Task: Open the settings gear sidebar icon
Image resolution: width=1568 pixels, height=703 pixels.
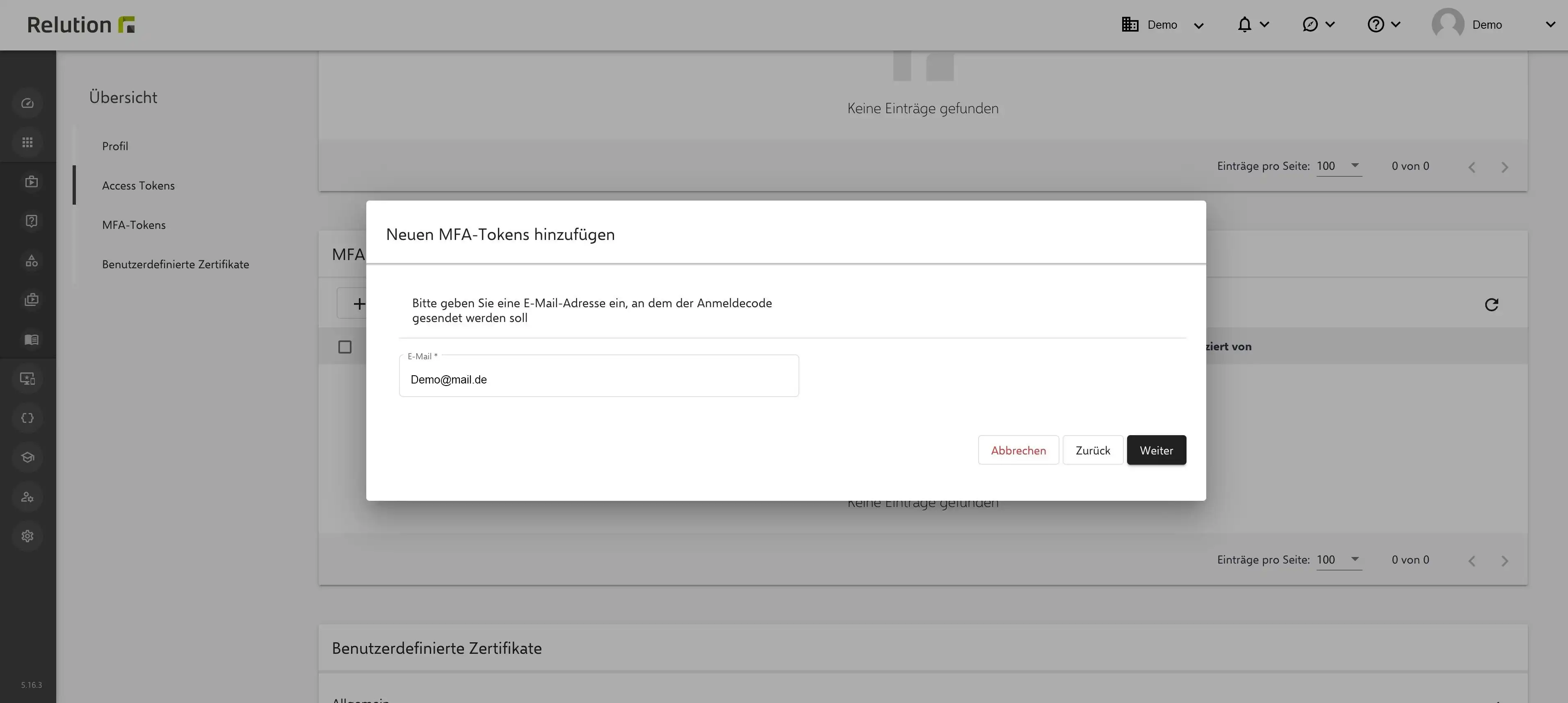Action: coord(27,536)
